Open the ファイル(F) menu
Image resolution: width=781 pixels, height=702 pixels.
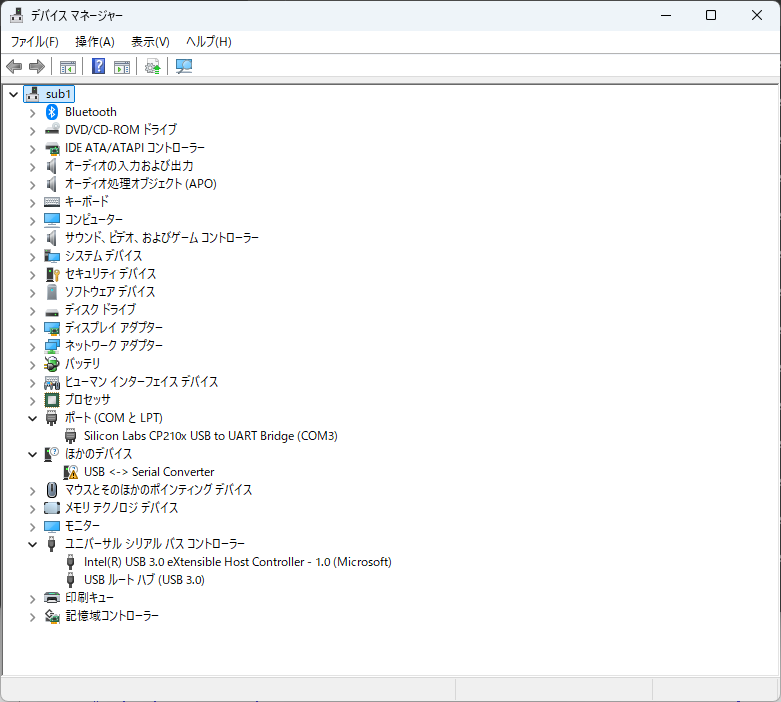click(34, 42)
